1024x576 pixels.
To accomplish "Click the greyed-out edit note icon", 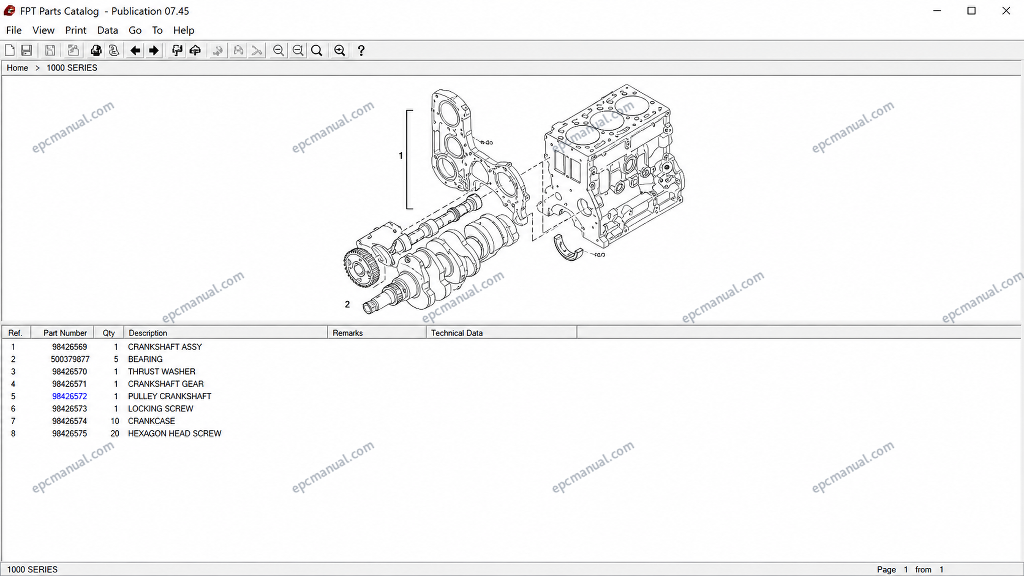I will [72, 50].
